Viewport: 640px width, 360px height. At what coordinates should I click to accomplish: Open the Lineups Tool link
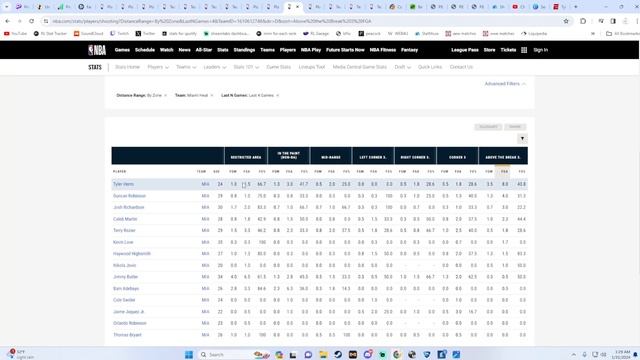(312, 67)
